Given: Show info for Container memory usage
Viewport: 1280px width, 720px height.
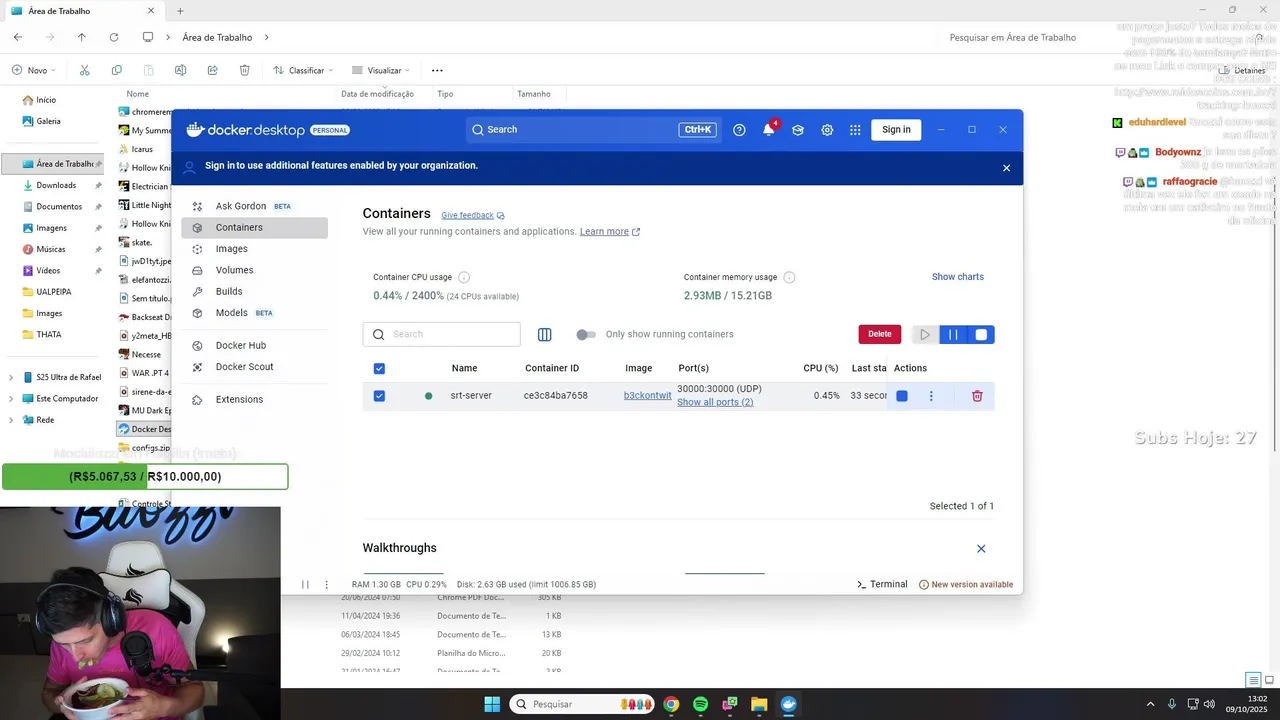Looking at the screenshot, I should 789,277.
